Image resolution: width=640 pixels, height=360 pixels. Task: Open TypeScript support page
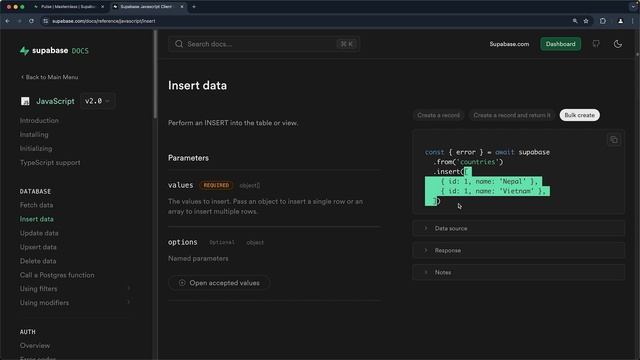tap(50, 162)
